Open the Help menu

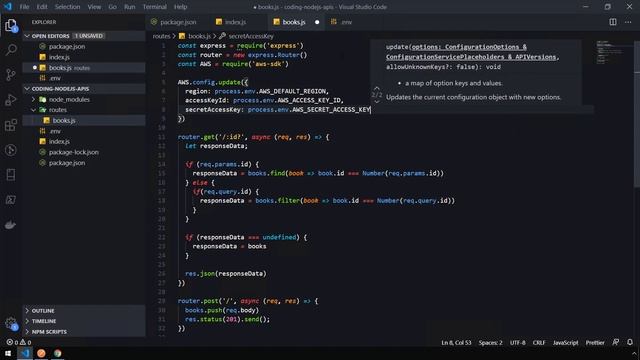pos(180,7)
